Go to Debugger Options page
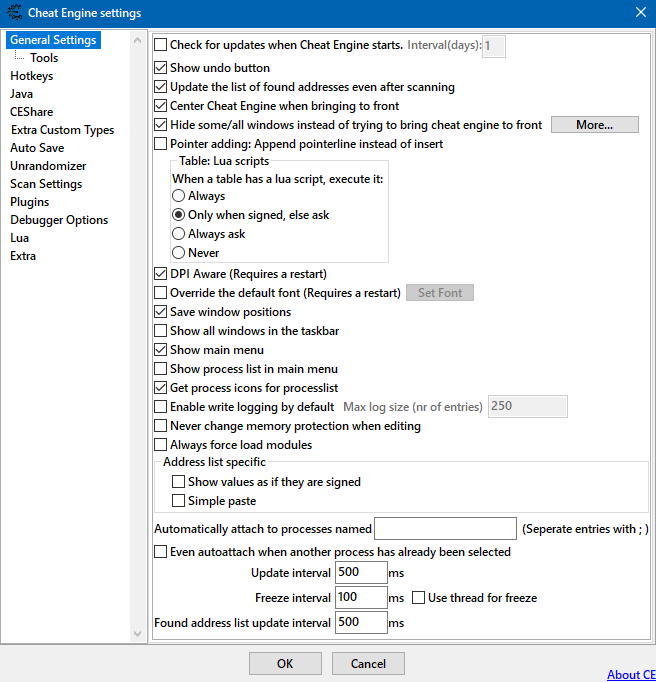This screenshot has width=656, height=682. click(x=59, y=220)
